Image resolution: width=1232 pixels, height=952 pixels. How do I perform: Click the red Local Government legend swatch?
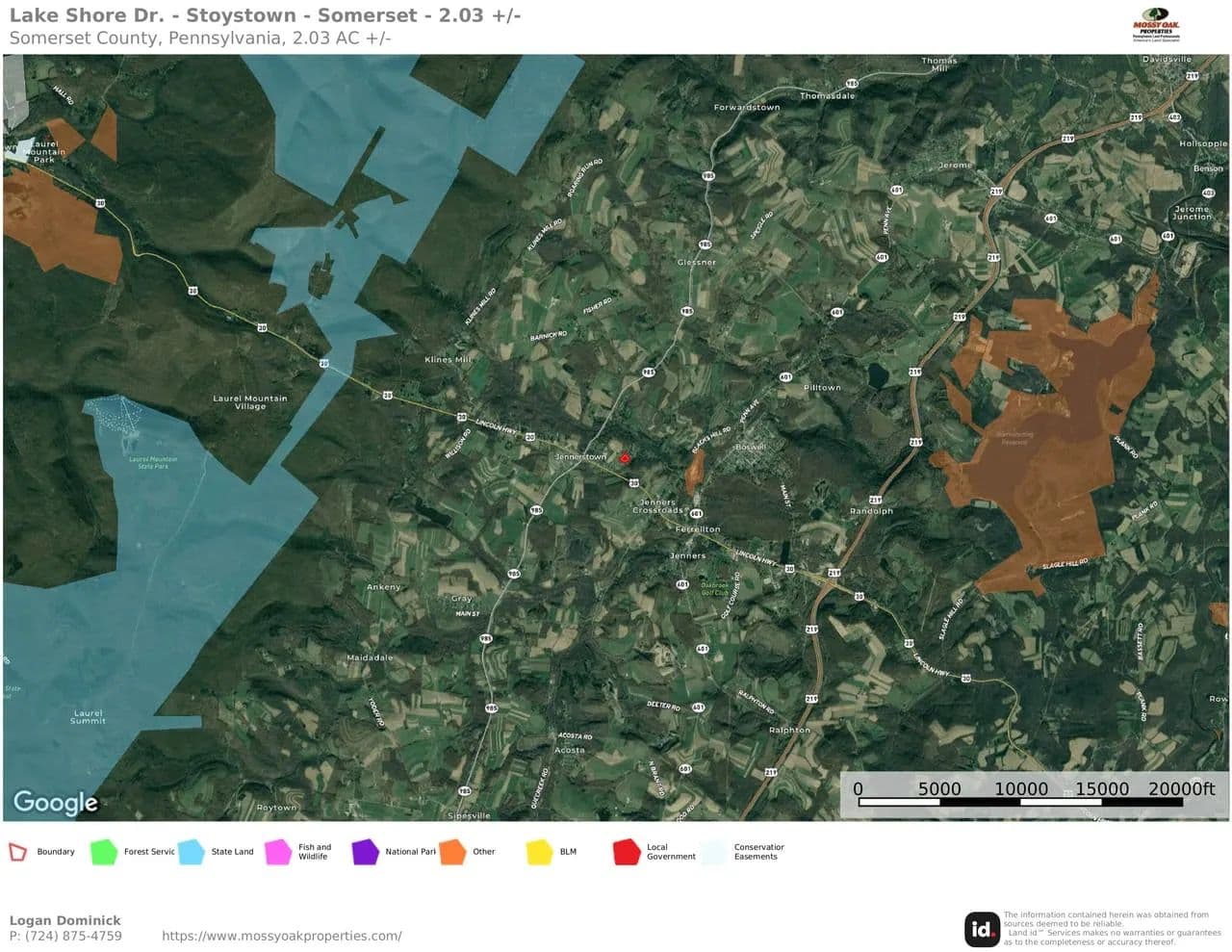(627, 852)
